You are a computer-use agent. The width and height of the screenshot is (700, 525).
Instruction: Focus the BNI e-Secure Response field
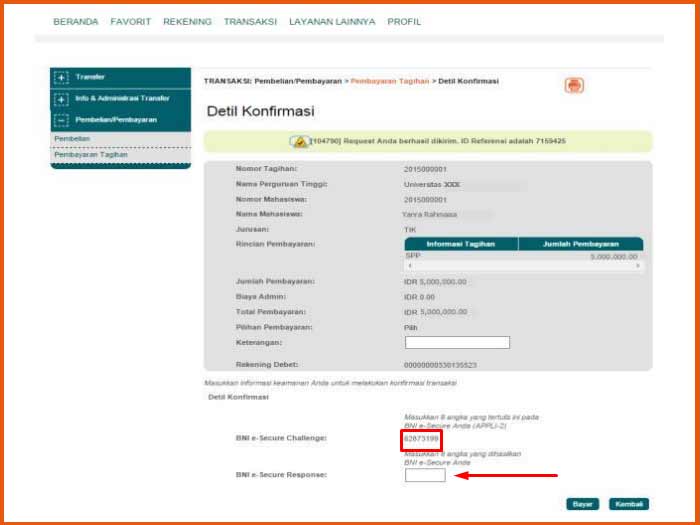[425, 475]
